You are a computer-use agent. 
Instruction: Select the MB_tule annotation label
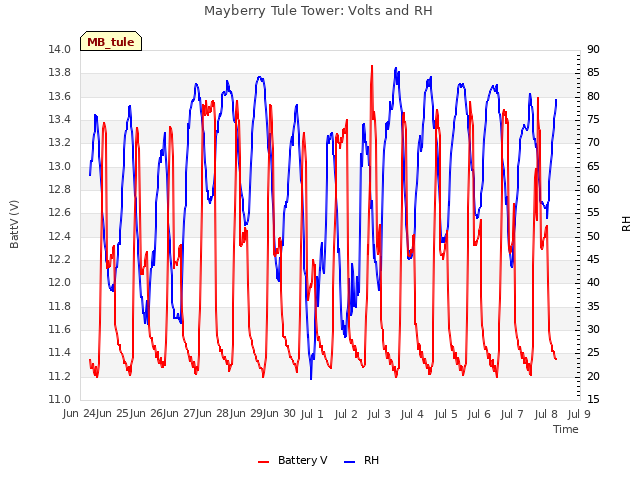coord(111,42)
